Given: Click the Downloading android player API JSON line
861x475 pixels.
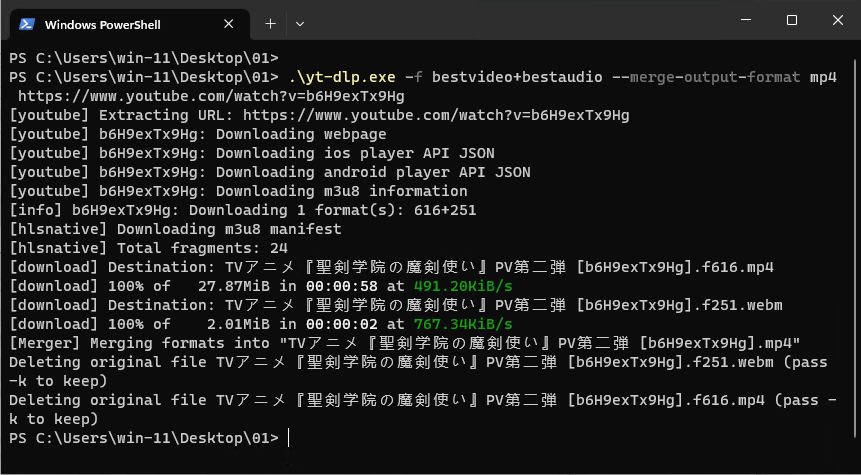Looking at the screenshot, I should (270, 172).
